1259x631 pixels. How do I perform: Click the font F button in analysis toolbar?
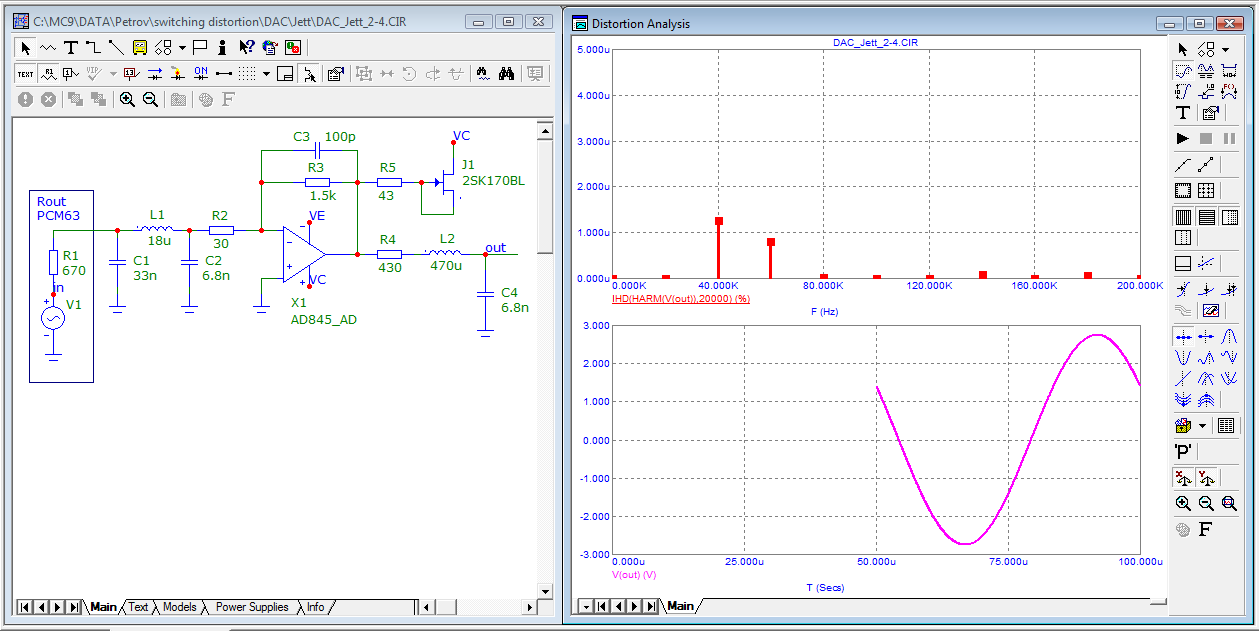click(x=1206, y=530)
